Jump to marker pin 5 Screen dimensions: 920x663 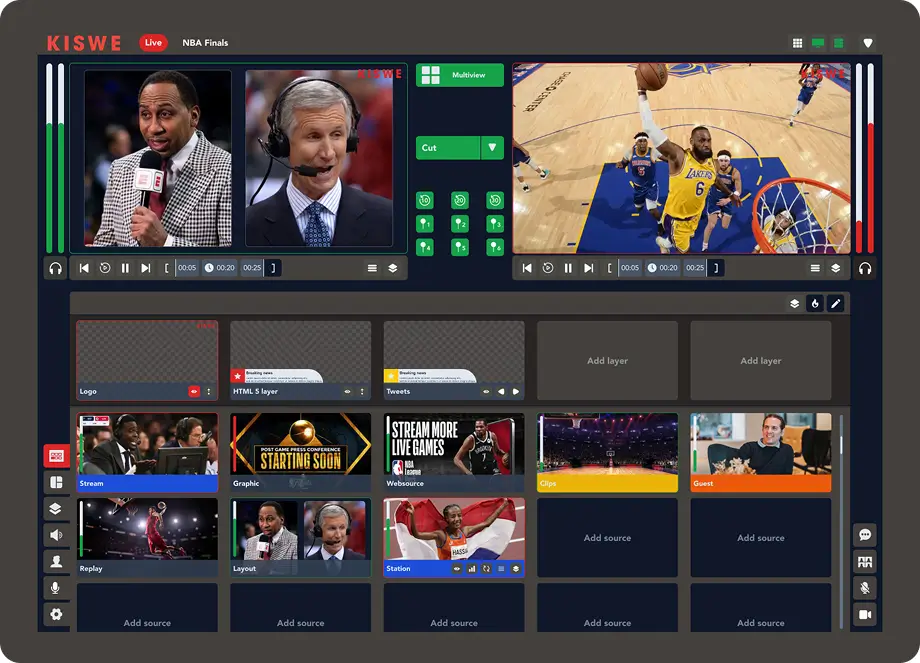(x=460, y=247)
